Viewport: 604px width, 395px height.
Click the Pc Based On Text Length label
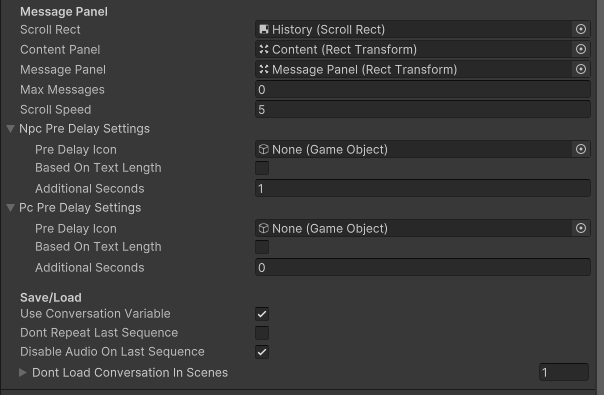(x=98, y=247)
